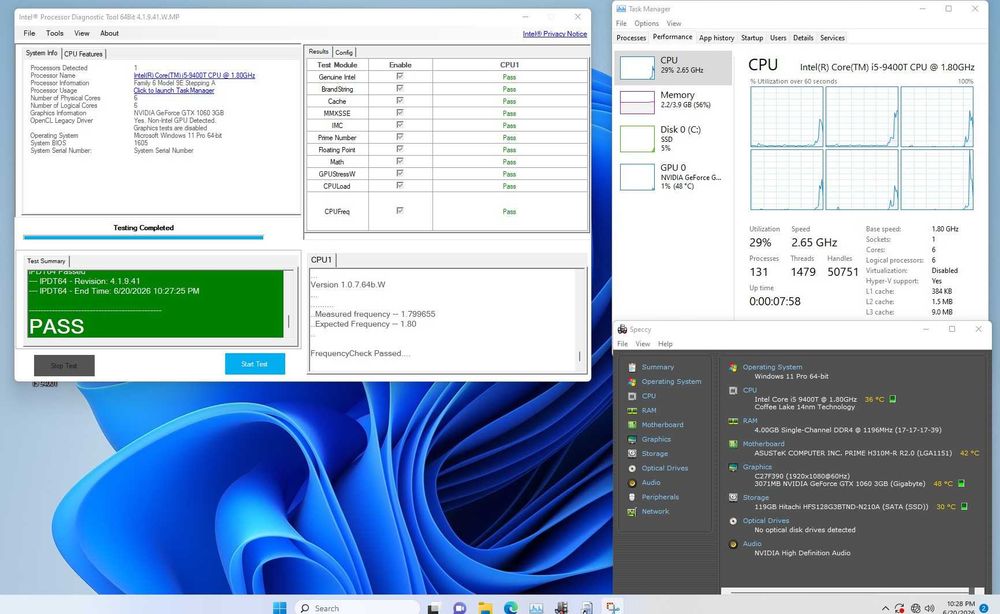The width and height of the screenshot is (1000, 614).
Task: Select Memory graph in Task Manager sidebar
Action: click(x=673, y=101)
